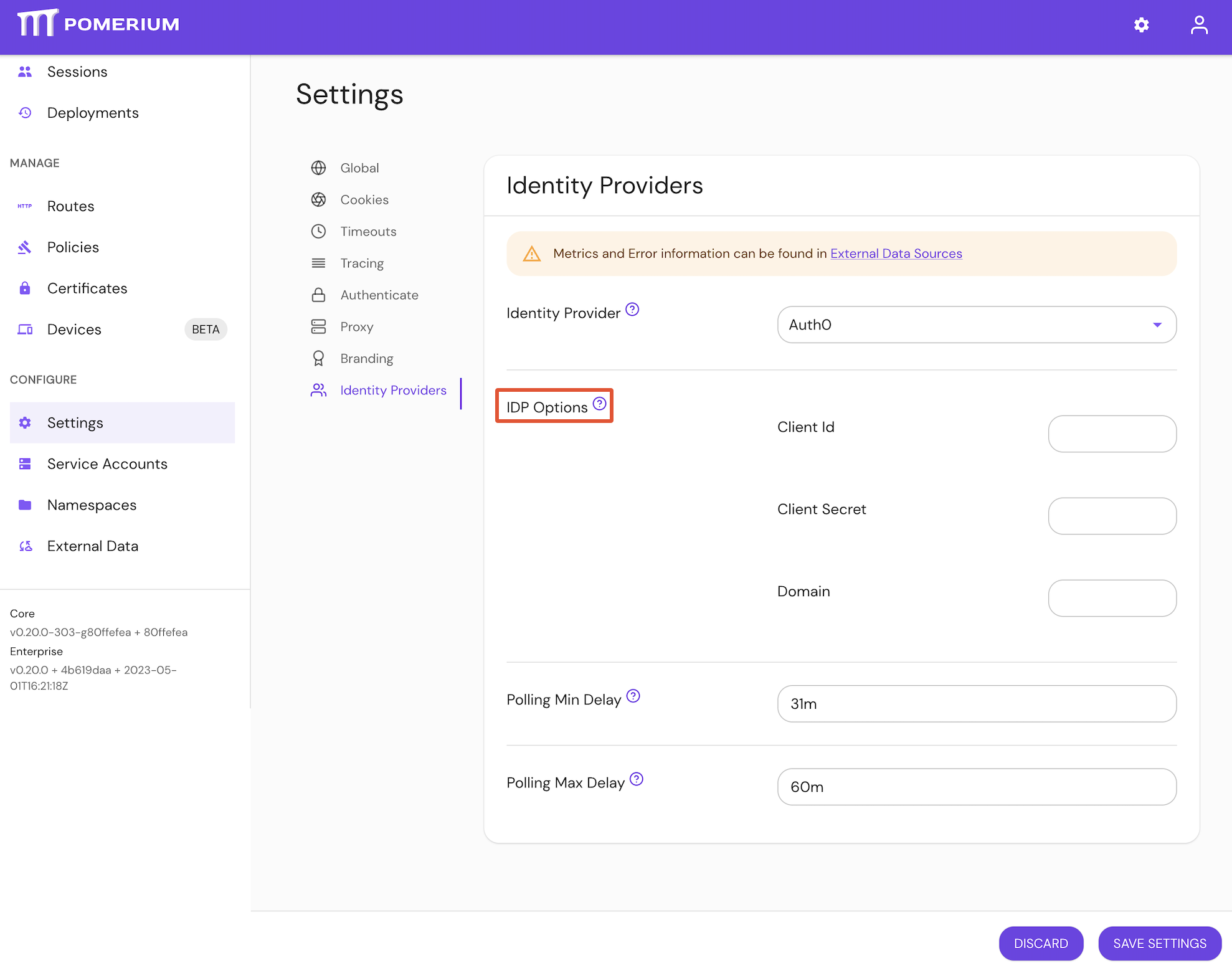Image resolution: width=1232 pixels, height=968 pixels.
Task: Open the user account icon top right
Action: tap(1199, 25)
